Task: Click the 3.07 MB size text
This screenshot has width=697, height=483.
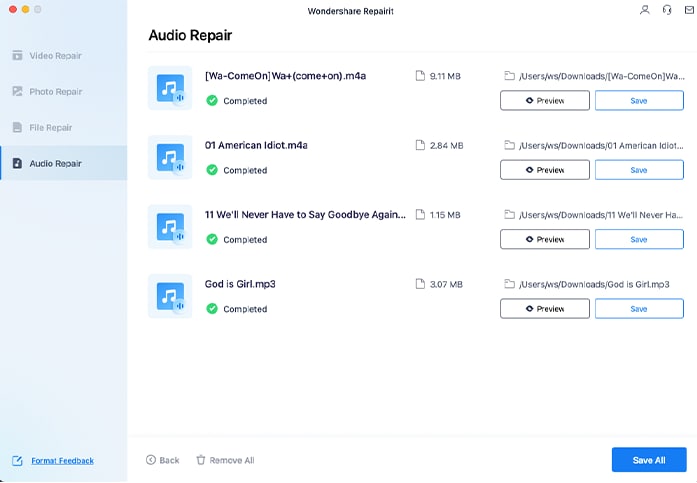Action: click(446, 284)
